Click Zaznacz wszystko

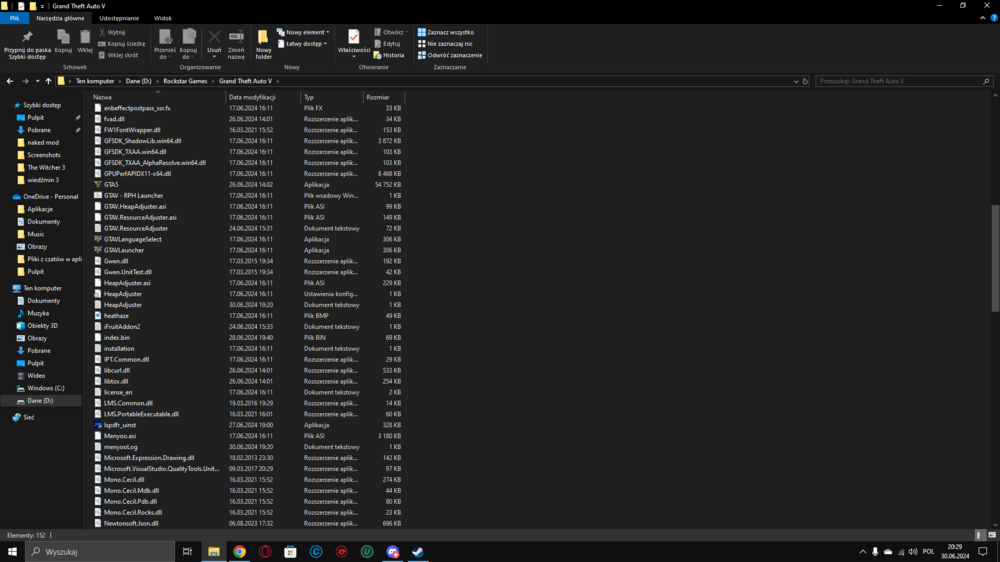[x=446, y=32]
